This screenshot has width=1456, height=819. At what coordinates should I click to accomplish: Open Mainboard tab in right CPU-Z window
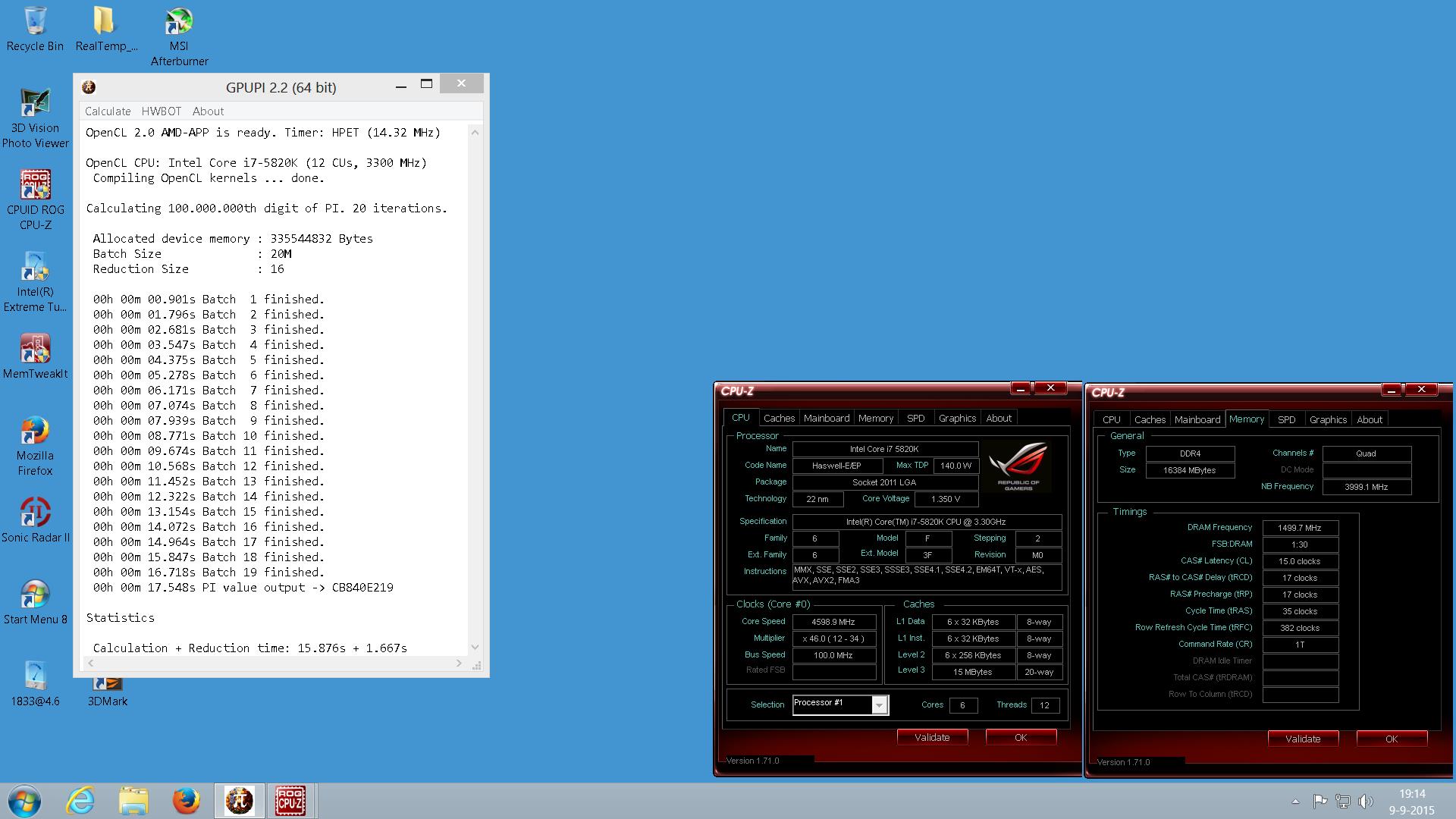click(1197, 419)
